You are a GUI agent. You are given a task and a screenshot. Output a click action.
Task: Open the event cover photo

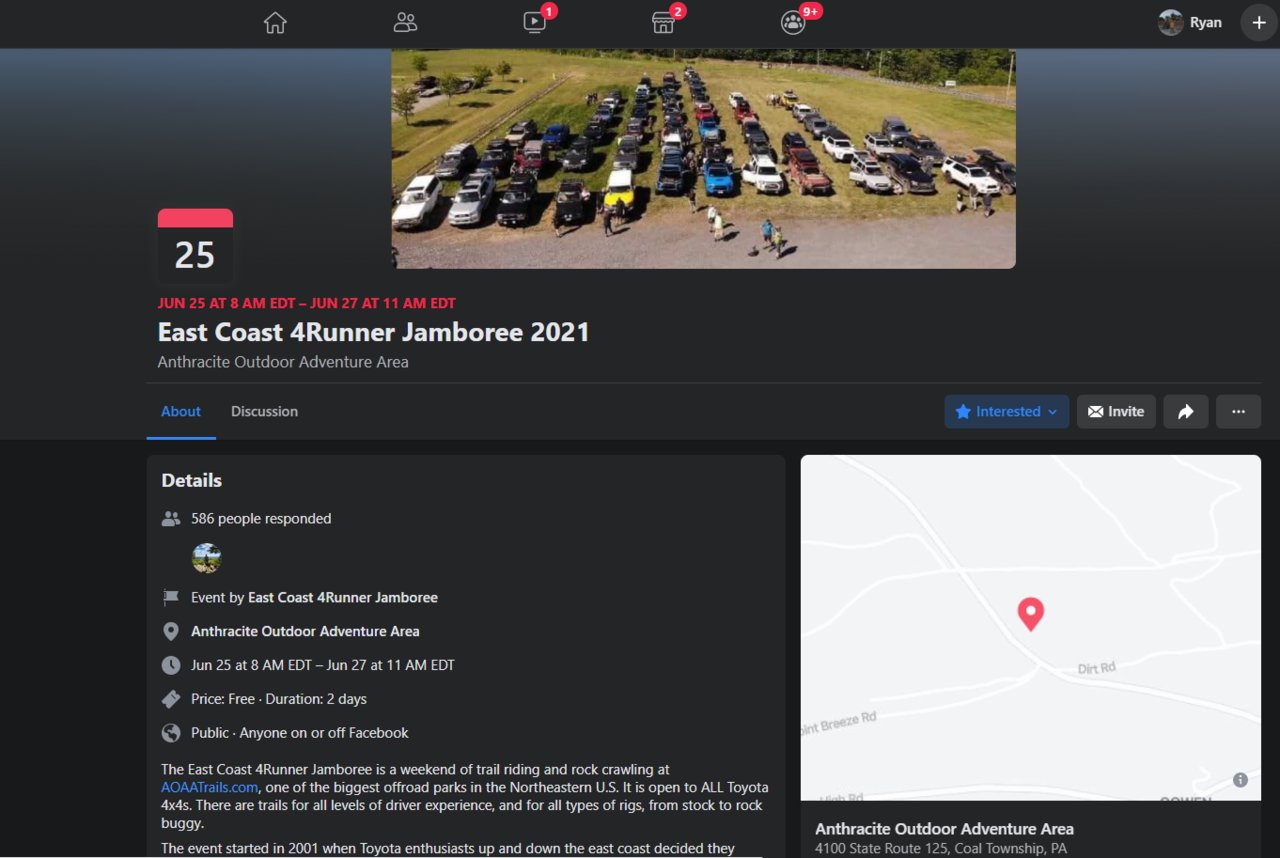pyautogui.click(x=703, y=158)
